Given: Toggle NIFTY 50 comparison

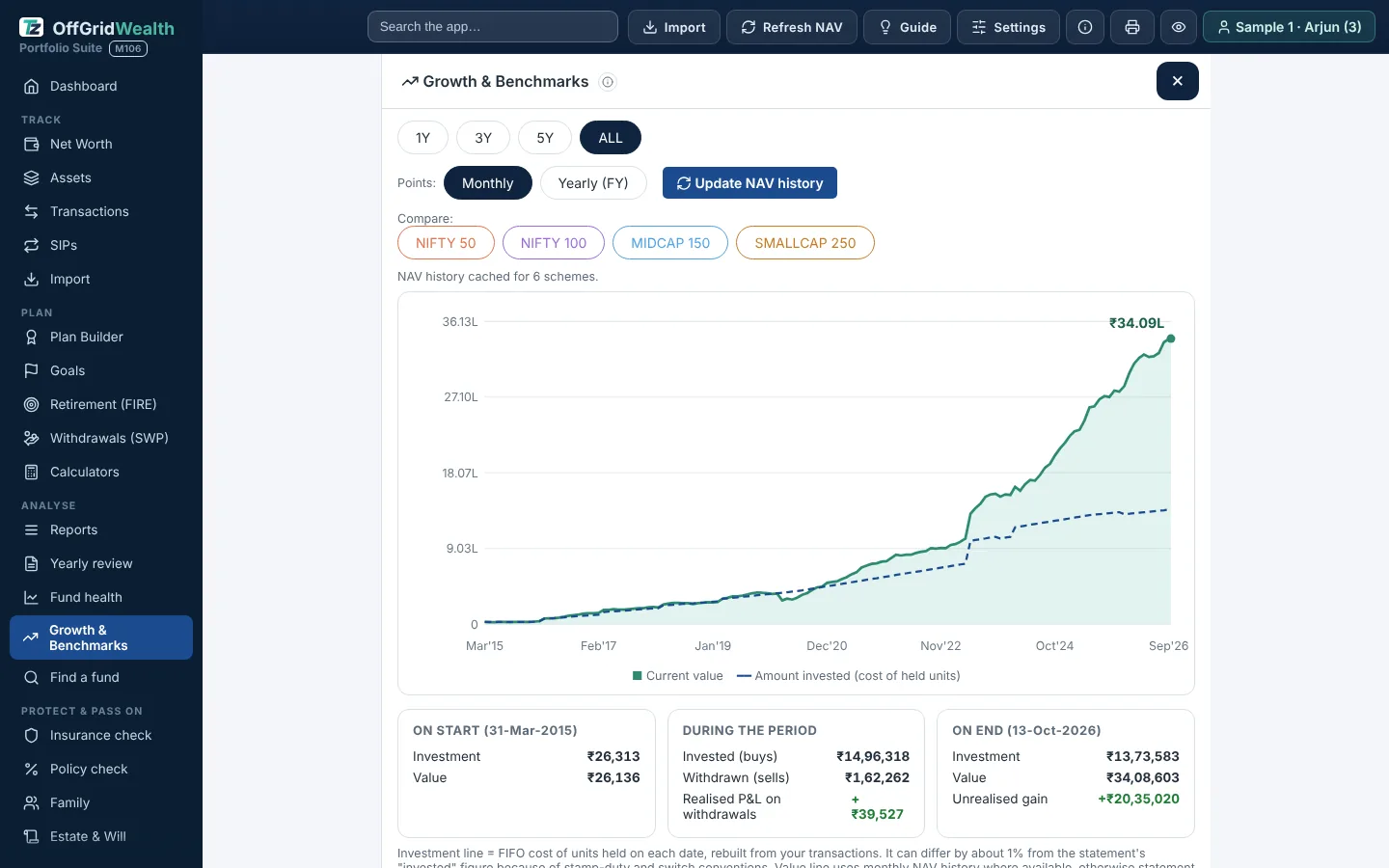Looking at the screenshot, I should 446,243.
